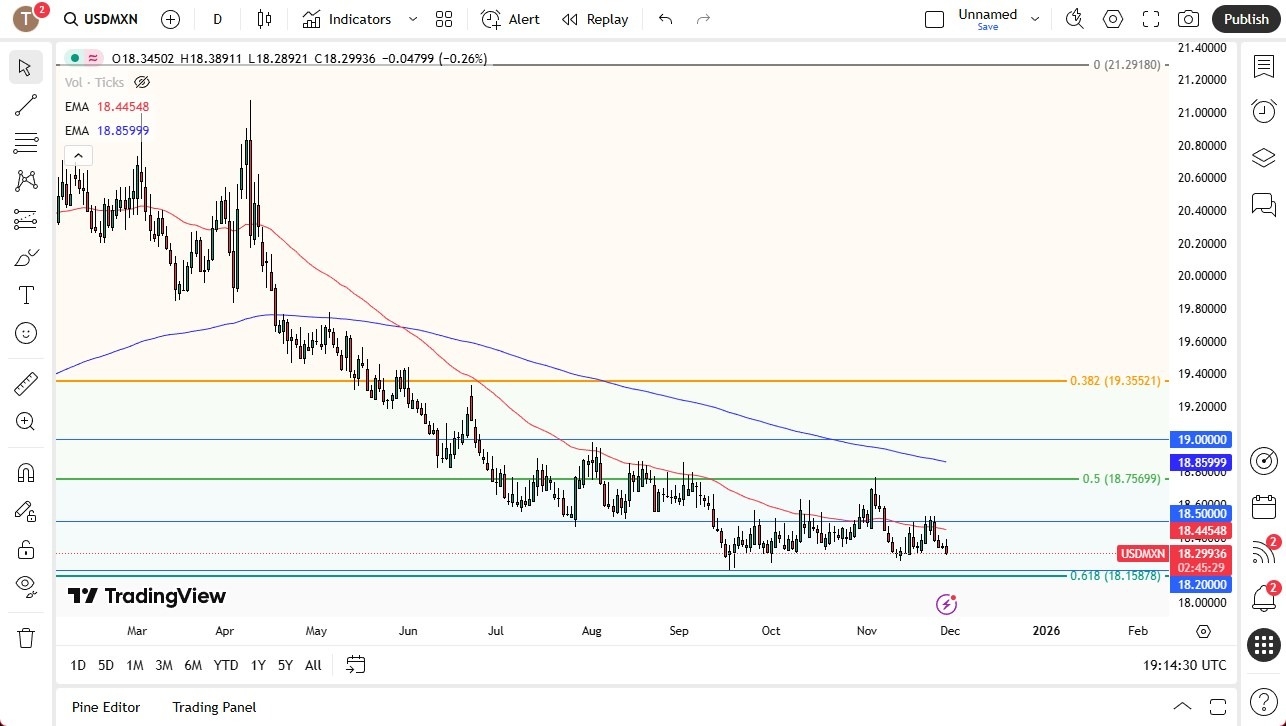1286x726 pixels.
Task: Click Save under the Unnamed layout
Action: point(987,27)
